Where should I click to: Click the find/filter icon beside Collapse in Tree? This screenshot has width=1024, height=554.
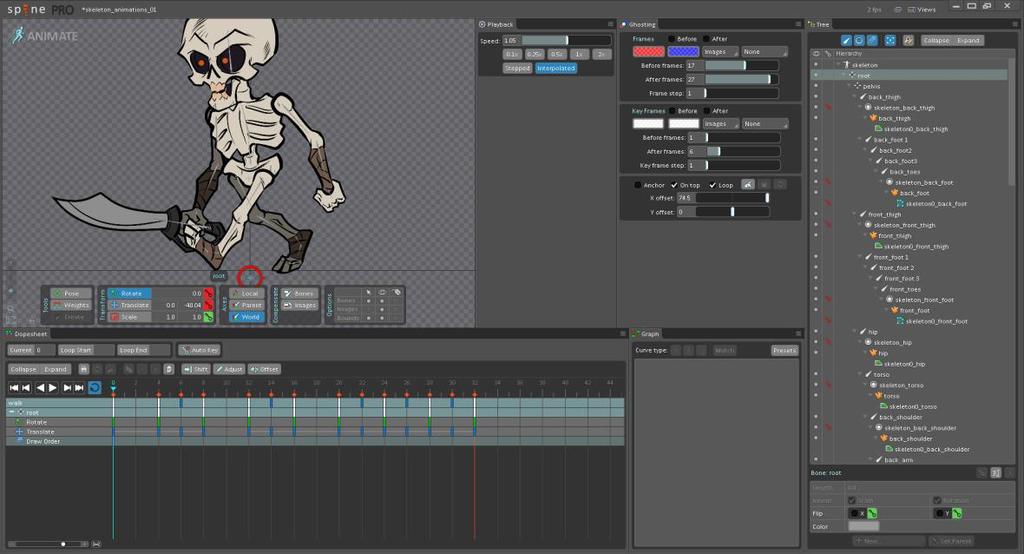pos(908,41)
